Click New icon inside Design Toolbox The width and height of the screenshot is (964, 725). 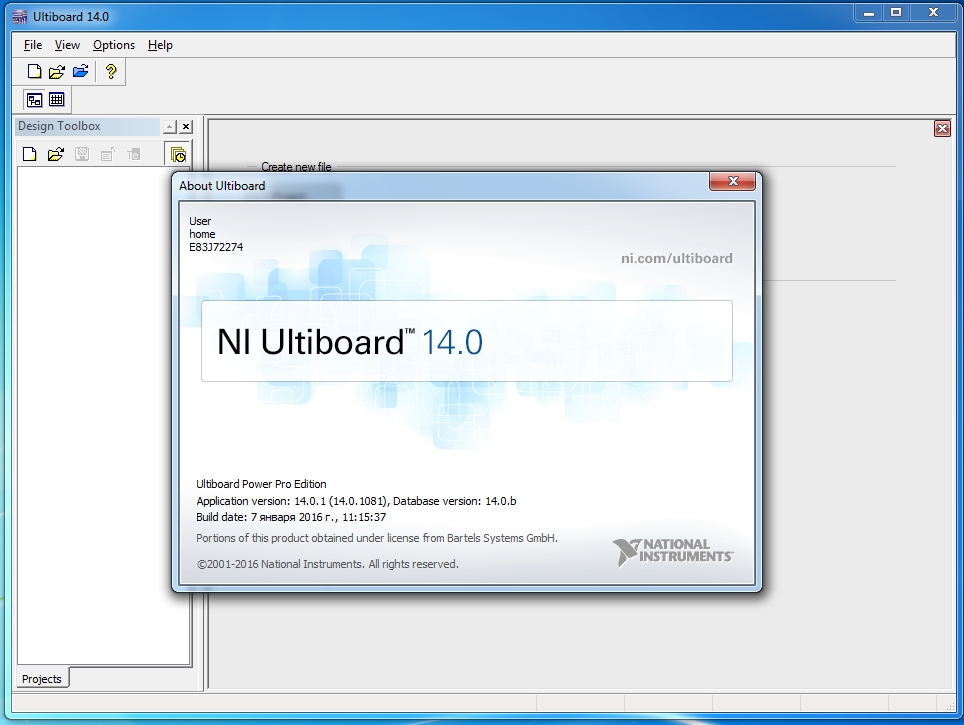(30, 154)
